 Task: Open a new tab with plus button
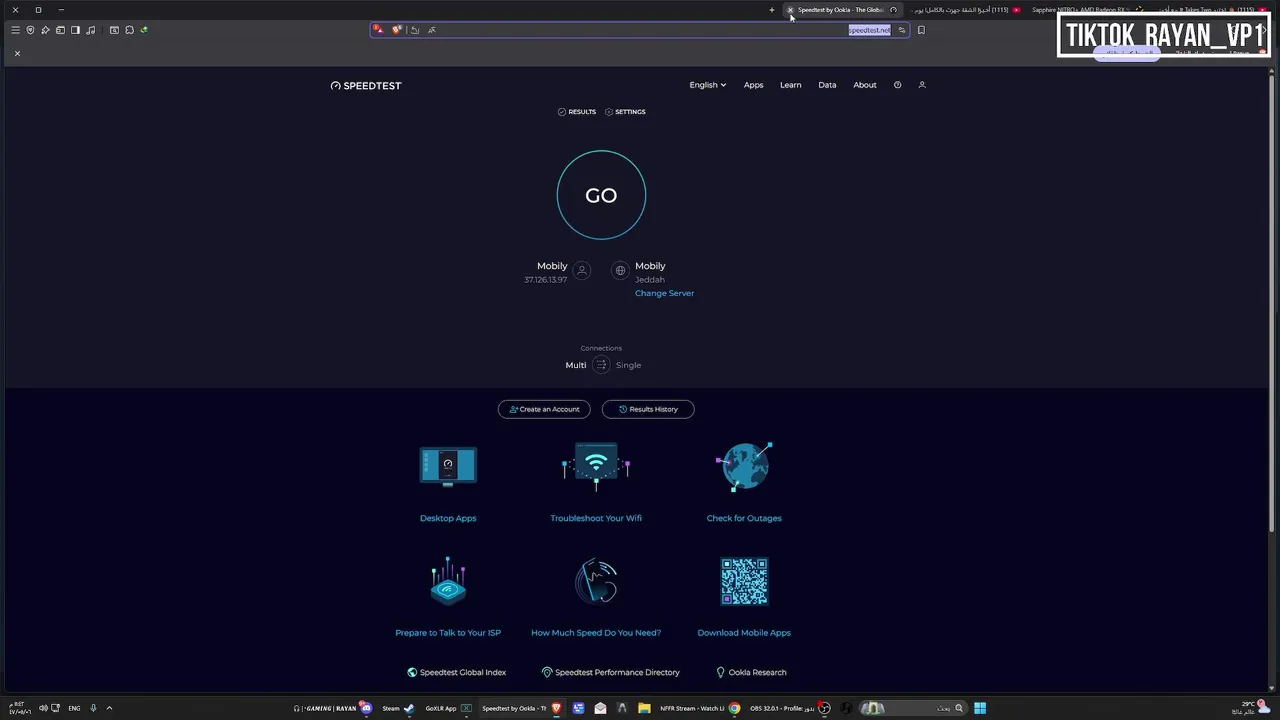tap(772, 10)
